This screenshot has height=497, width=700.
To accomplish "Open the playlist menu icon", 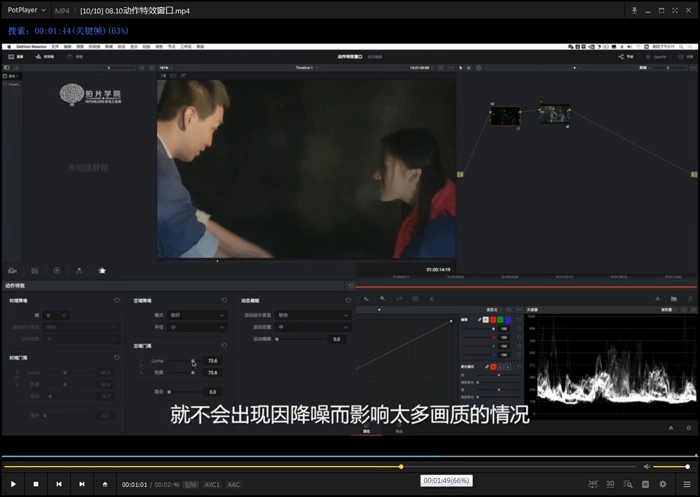I will coord(685,484).
